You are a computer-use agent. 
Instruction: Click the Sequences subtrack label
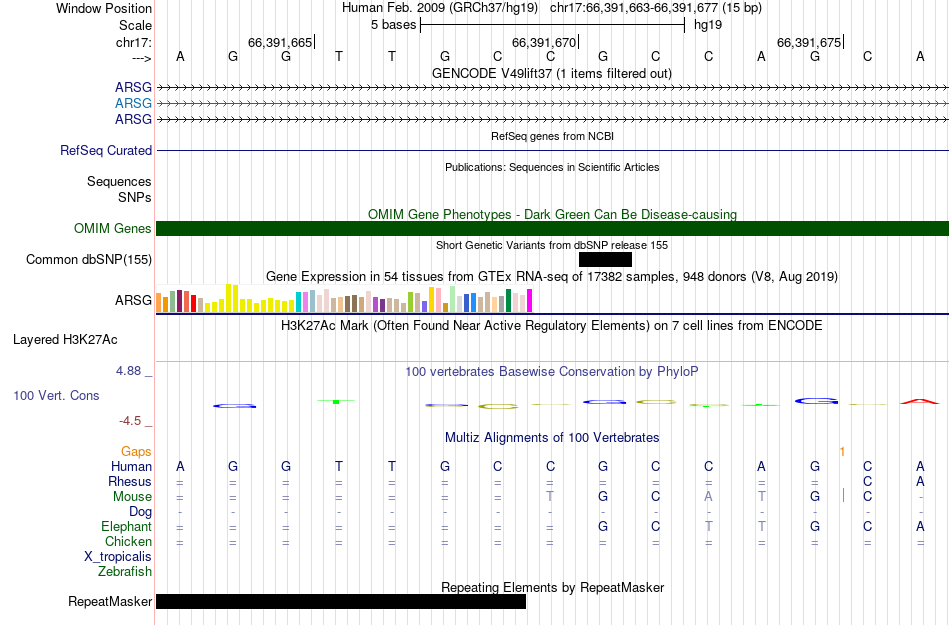119,182
